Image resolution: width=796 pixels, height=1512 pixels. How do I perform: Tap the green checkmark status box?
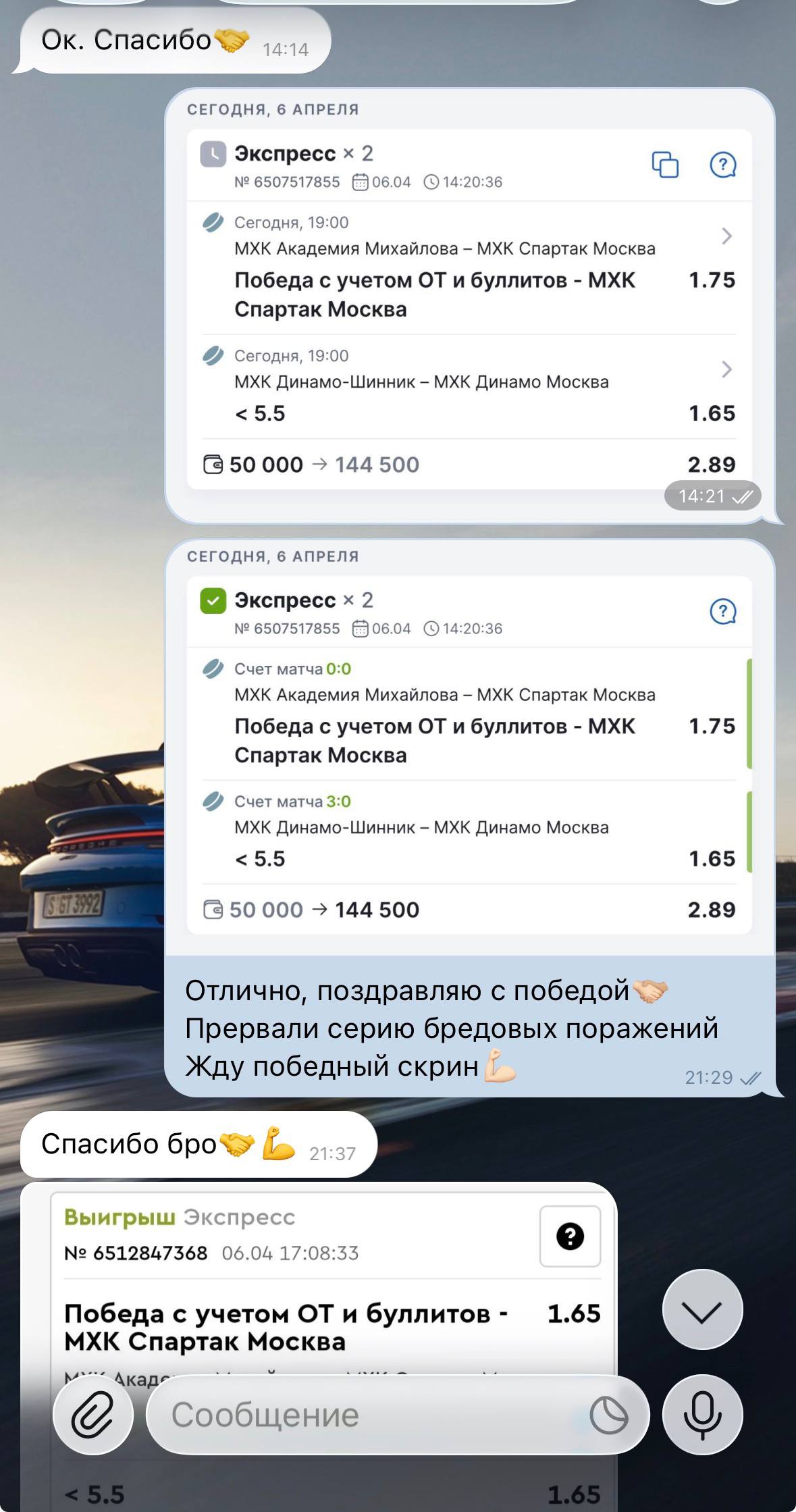click(x=213, y=601)
